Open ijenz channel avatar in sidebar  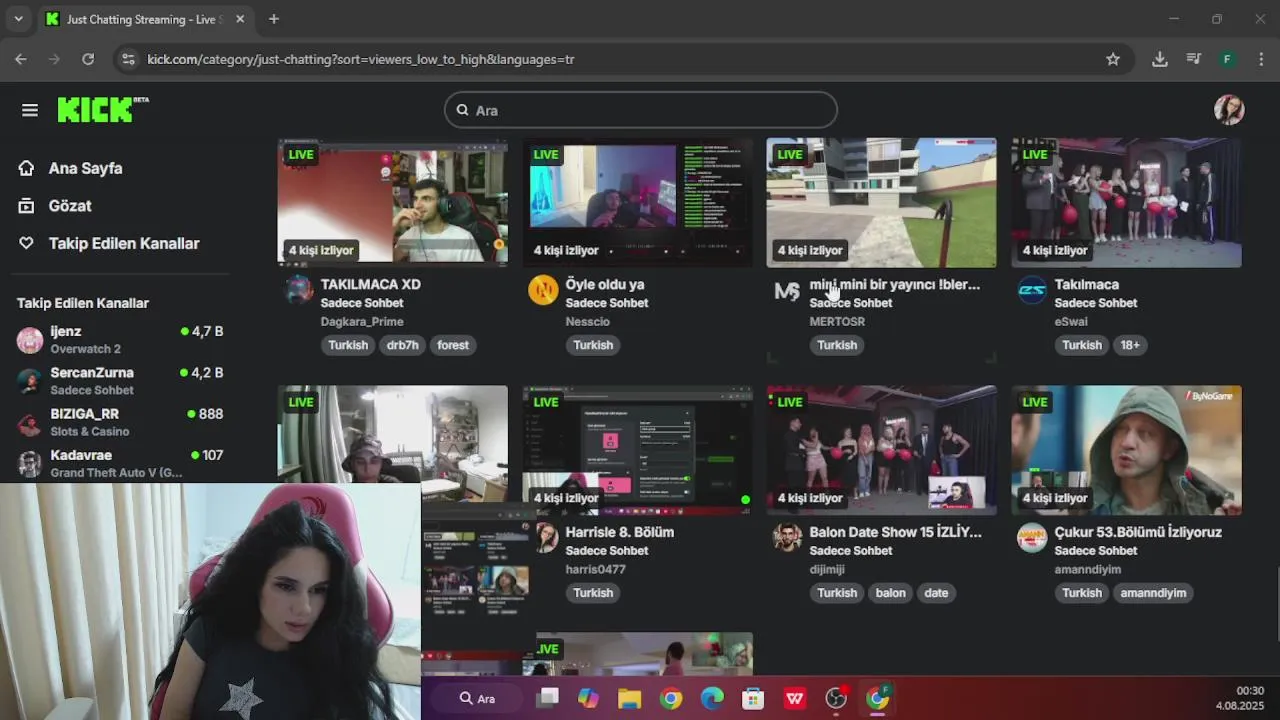30,340
